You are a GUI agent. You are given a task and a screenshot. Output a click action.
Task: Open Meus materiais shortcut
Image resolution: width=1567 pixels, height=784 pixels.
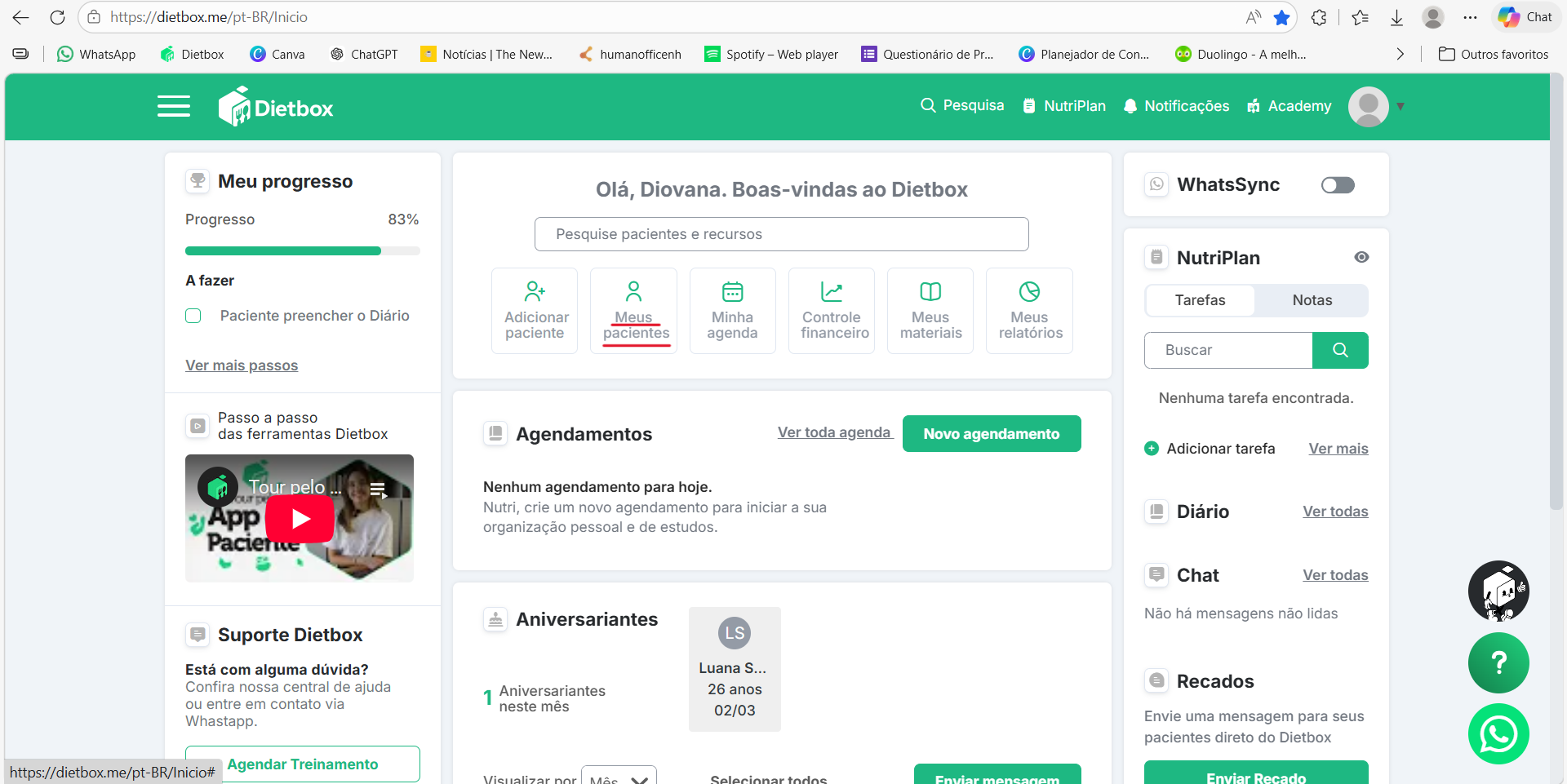click(x=930, y=311)
